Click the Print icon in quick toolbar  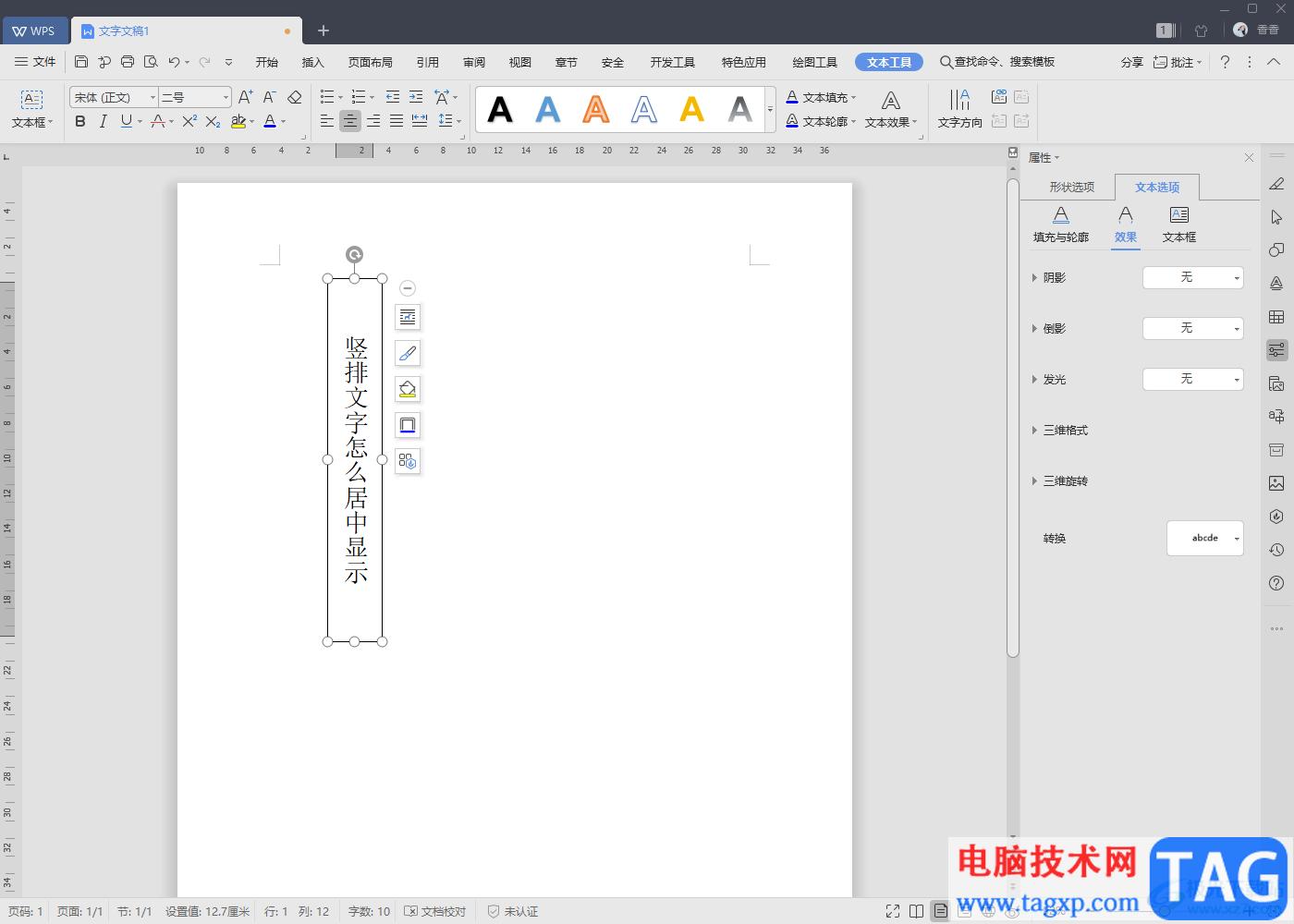click(128, 62)
